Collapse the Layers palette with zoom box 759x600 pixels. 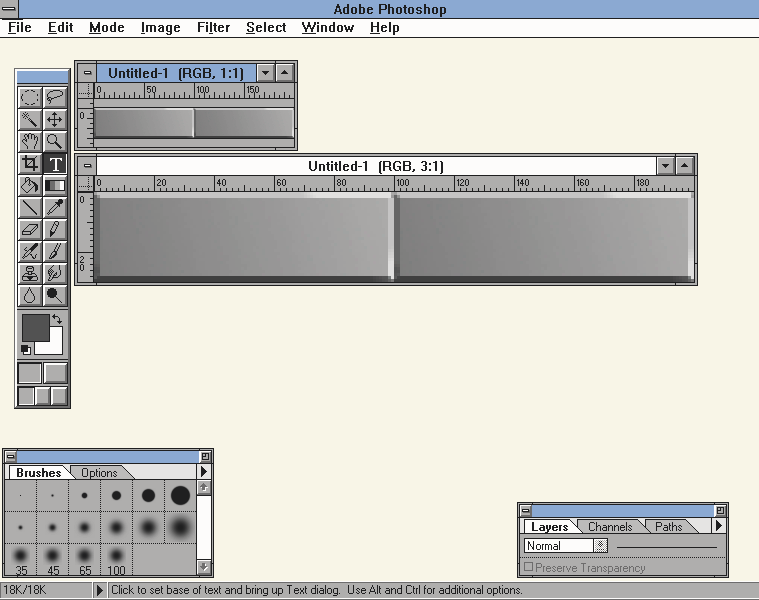tap(720, 510)
